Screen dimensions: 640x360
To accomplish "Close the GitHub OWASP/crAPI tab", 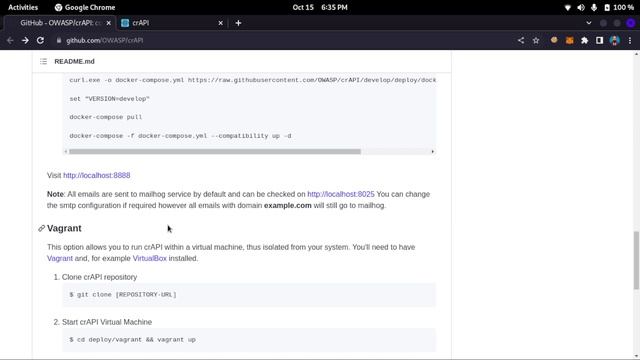I will click(108, 23).
